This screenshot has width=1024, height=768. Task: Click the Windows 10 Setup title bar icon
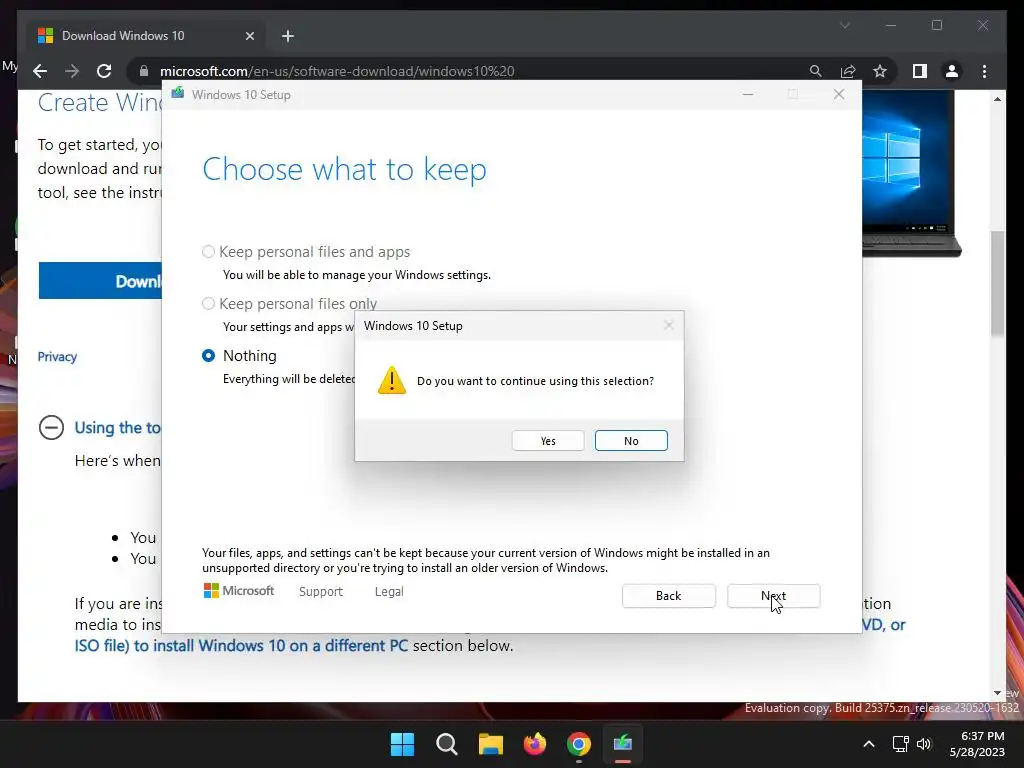pos(178,94)
